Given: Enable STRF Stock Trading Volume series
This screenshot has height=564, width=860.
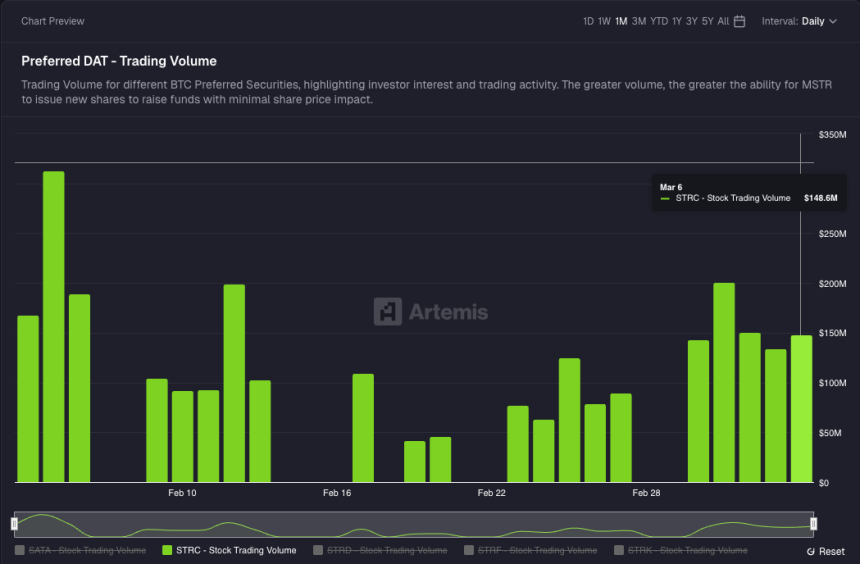Looking at the screenshot, I should click(536, 550).
